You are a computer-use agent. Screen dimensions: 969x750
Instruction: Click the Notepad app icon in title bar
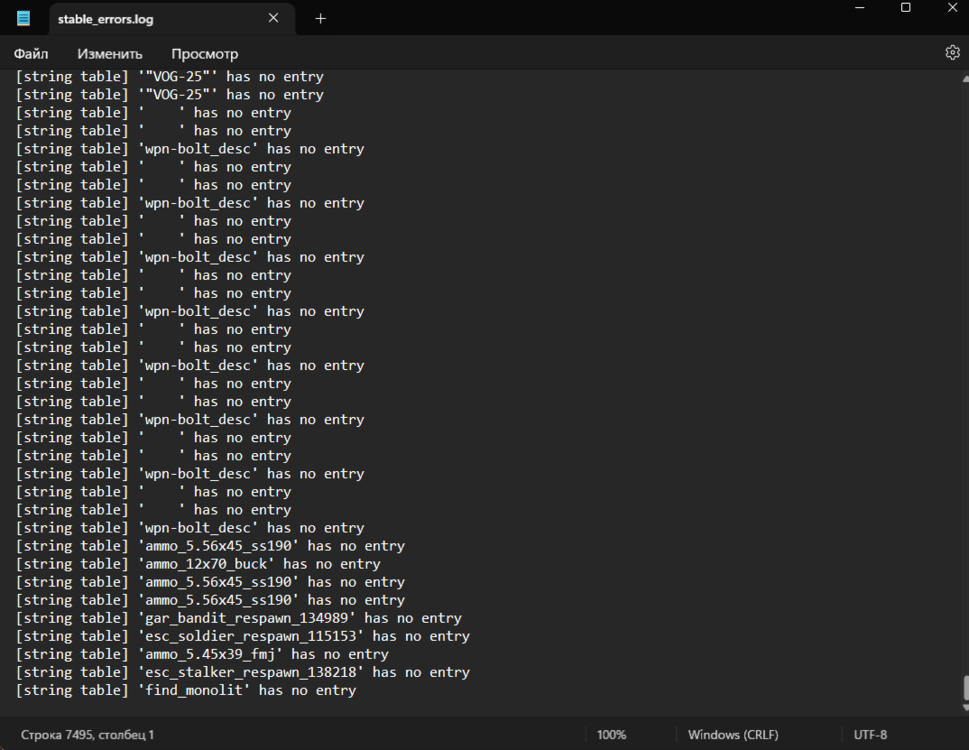tap(23, 18)
